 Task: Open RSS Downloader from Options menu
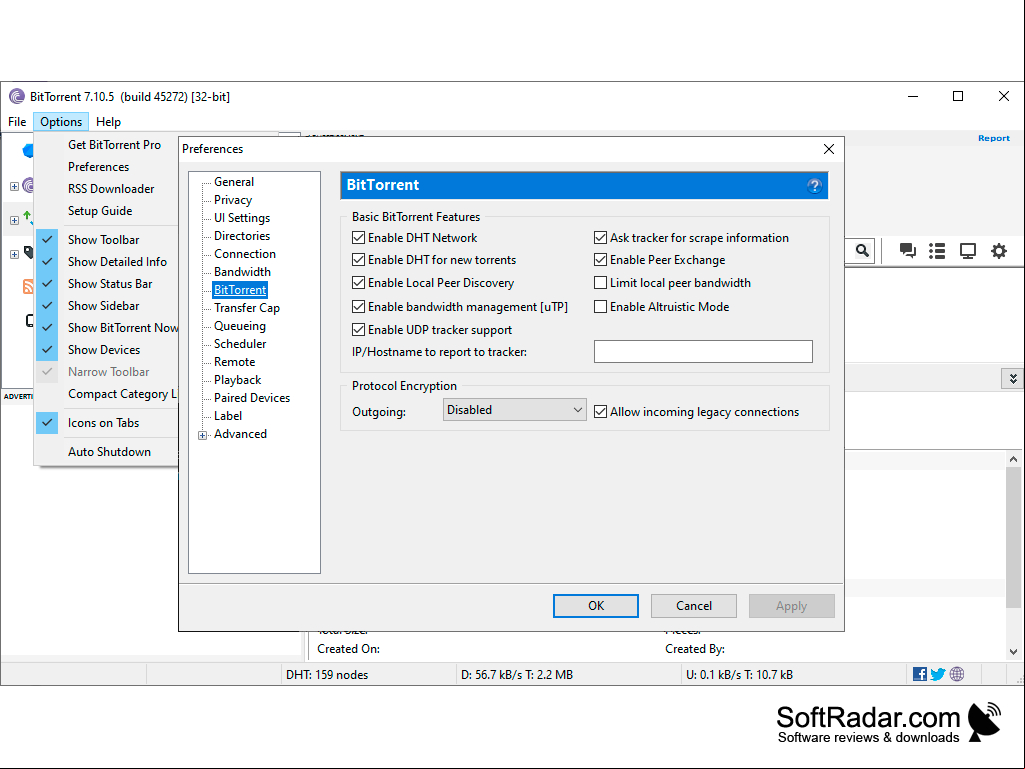[x=111, y=189]
